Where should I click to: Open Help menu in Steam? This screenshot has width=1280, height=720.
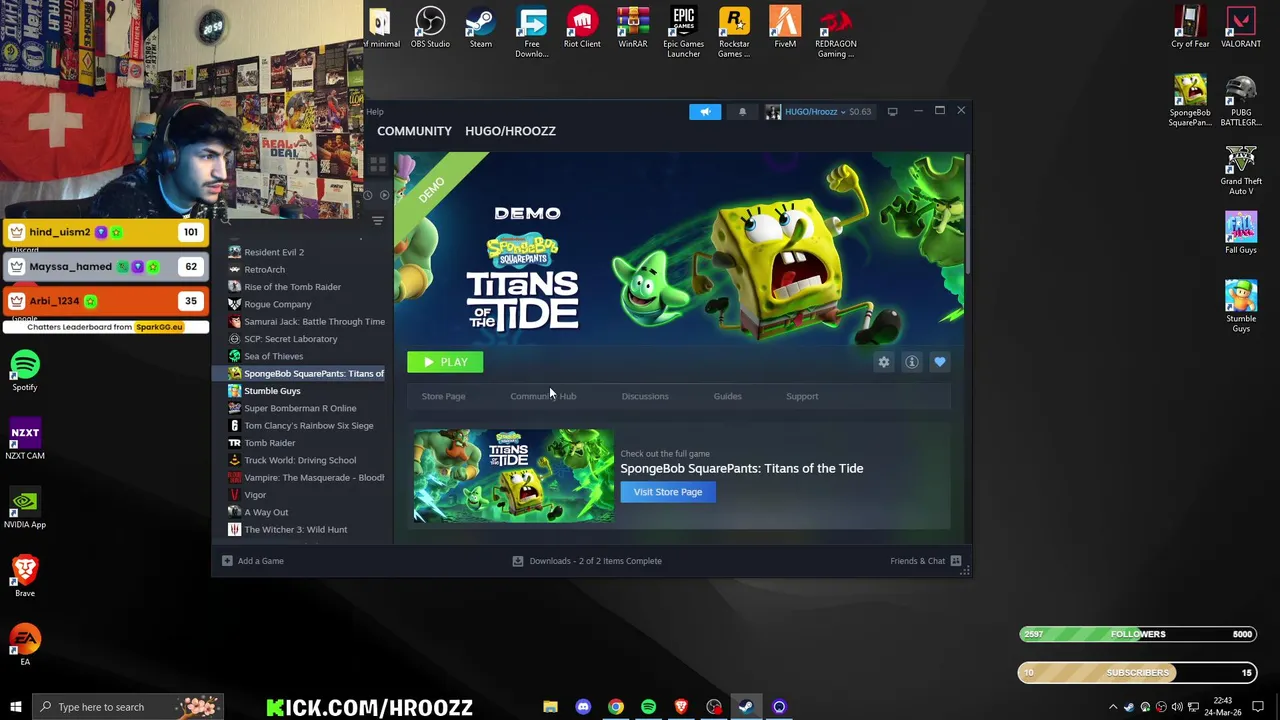pyautogui.click(x=374, y=111)
